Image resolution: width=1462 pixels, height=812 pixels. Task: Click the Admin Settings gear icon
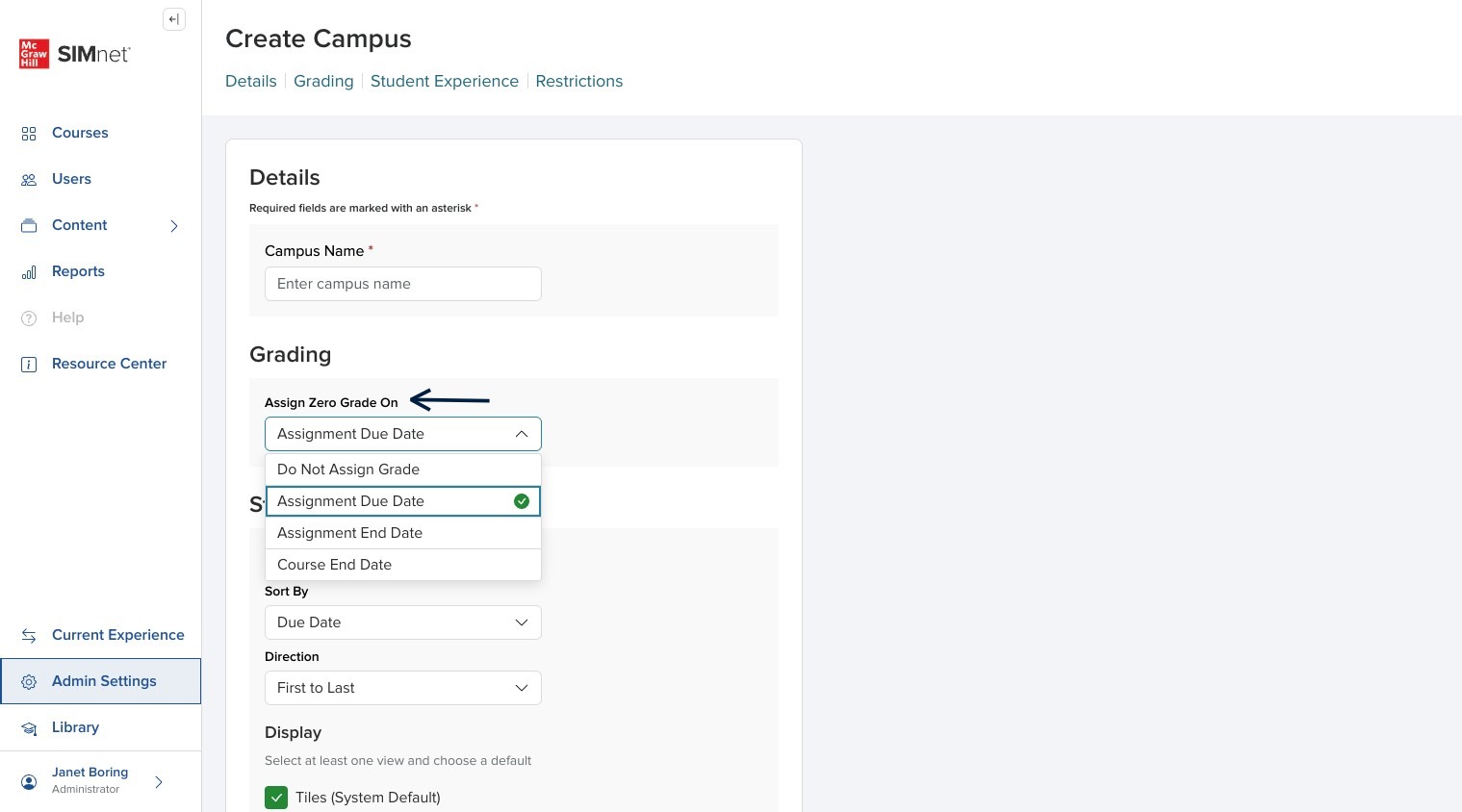click(x=29, y=682)
